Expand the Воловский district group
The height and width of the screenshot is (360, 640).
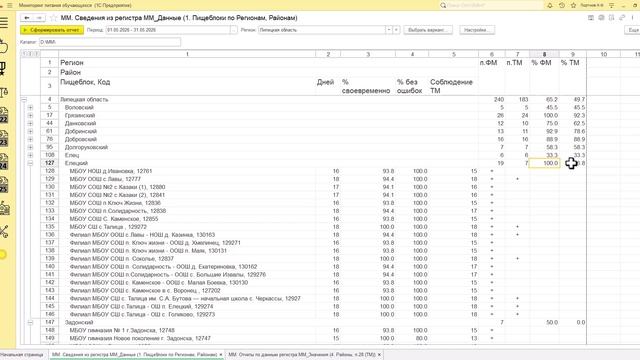[30, 107]
